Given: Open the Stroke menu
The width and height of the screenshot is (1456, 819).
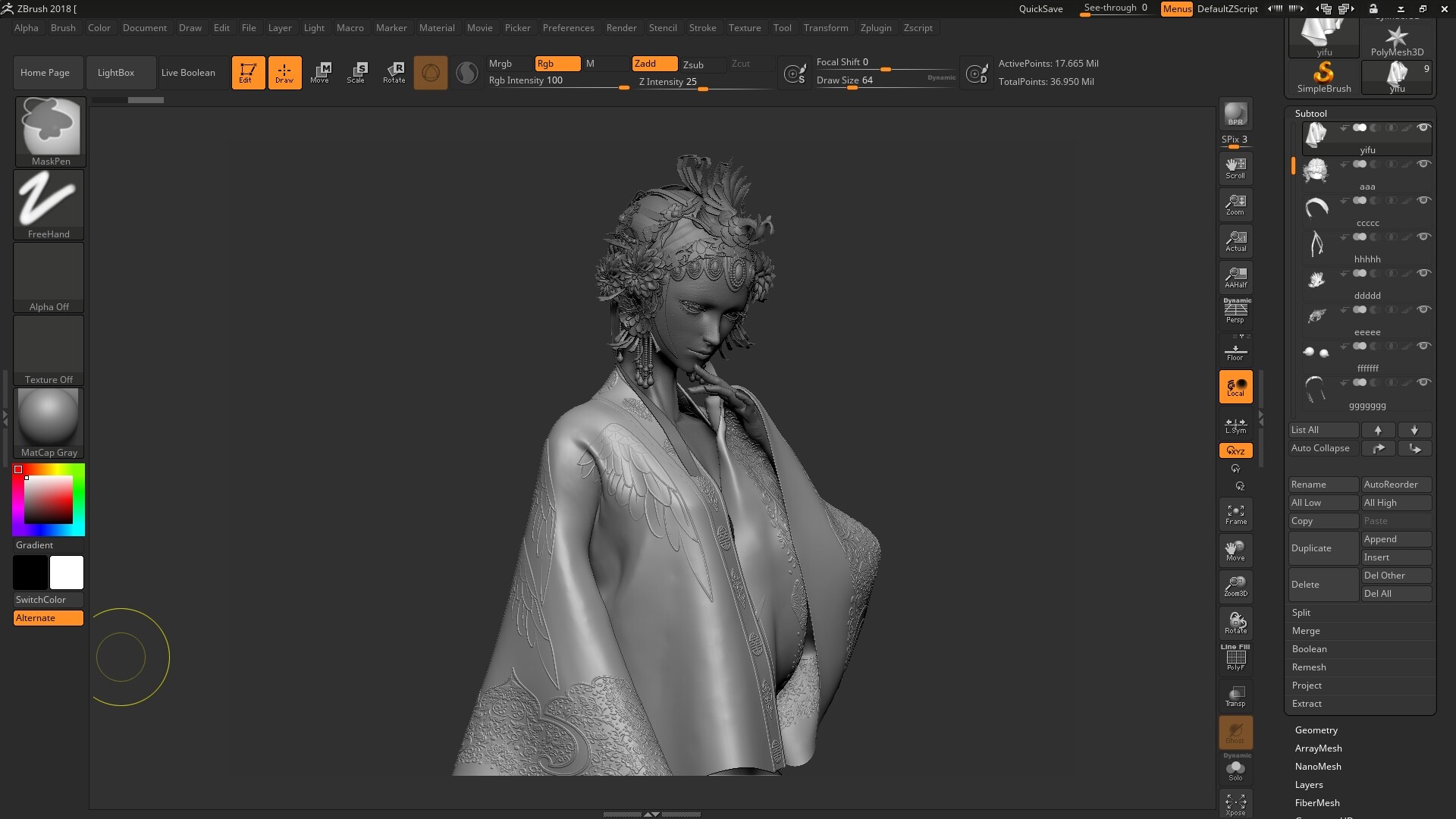Looking at the screenshot, I should pos(702,28).
